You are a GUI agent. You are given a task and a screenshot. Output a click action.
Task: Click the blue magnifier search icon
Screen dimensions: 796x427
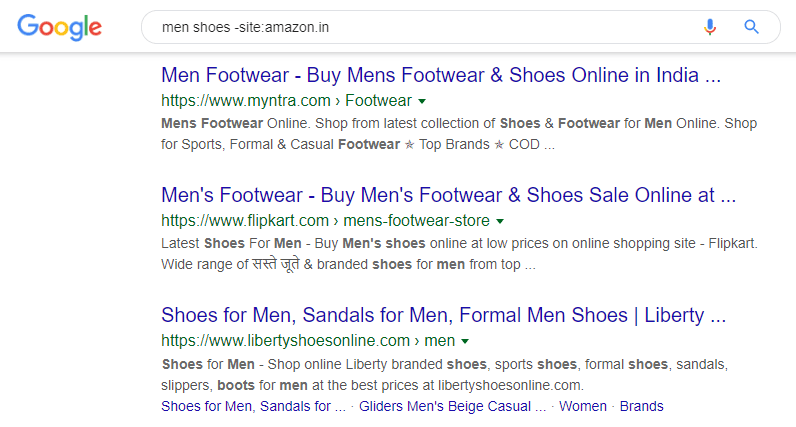click(751, 26)
